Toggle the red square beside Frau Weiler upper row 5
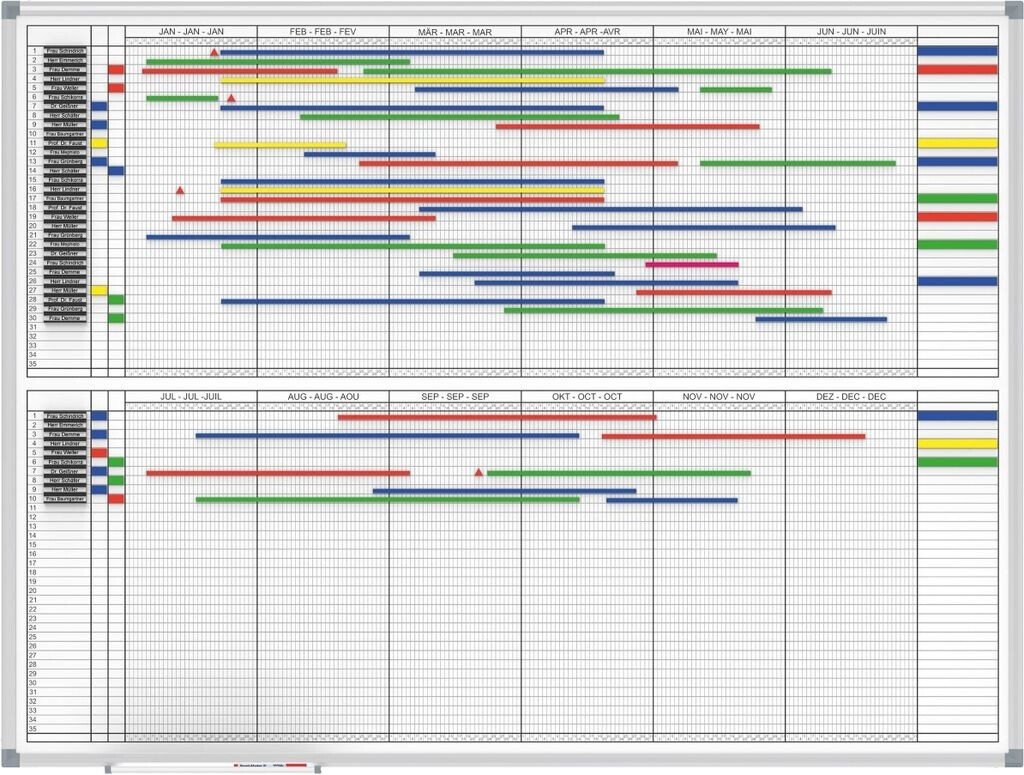The height and width of the screenshot is (775, 1024). pos(116,88)
